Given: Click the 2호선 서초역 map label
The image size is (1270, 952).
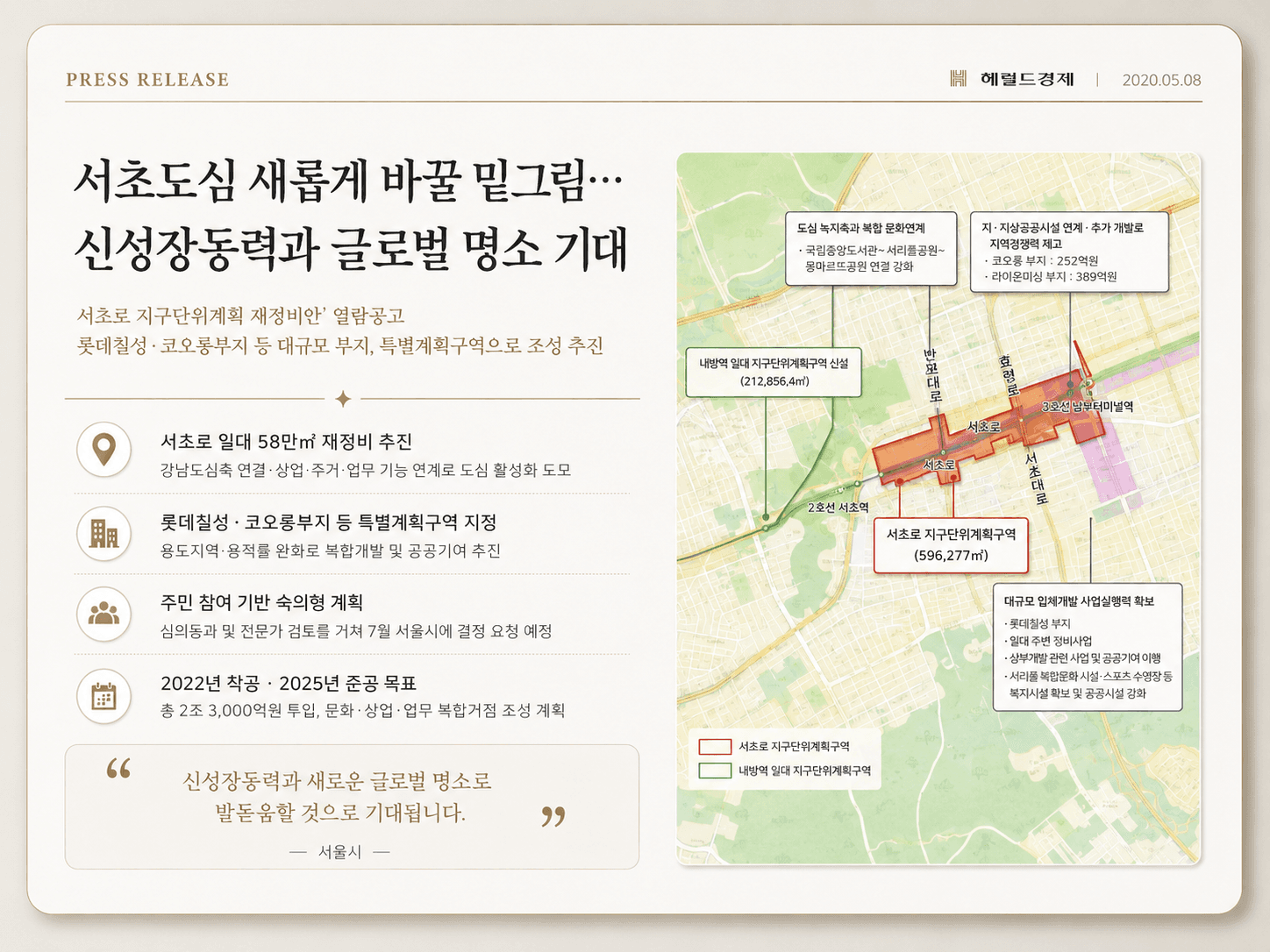Looking at the screenshot, I should [838, 508].
